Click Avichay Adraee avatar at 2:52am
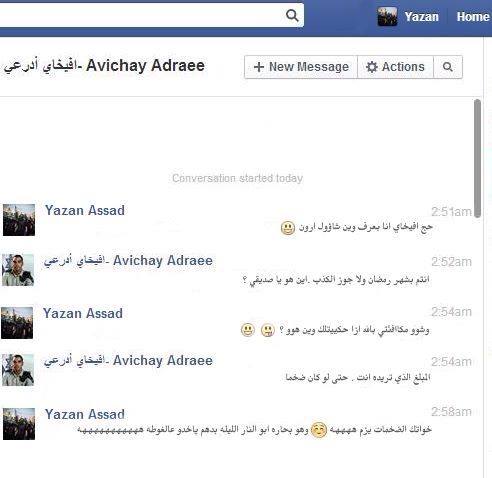Image resolution: width=492 pixels, height=478 pixels. (18, 270)
